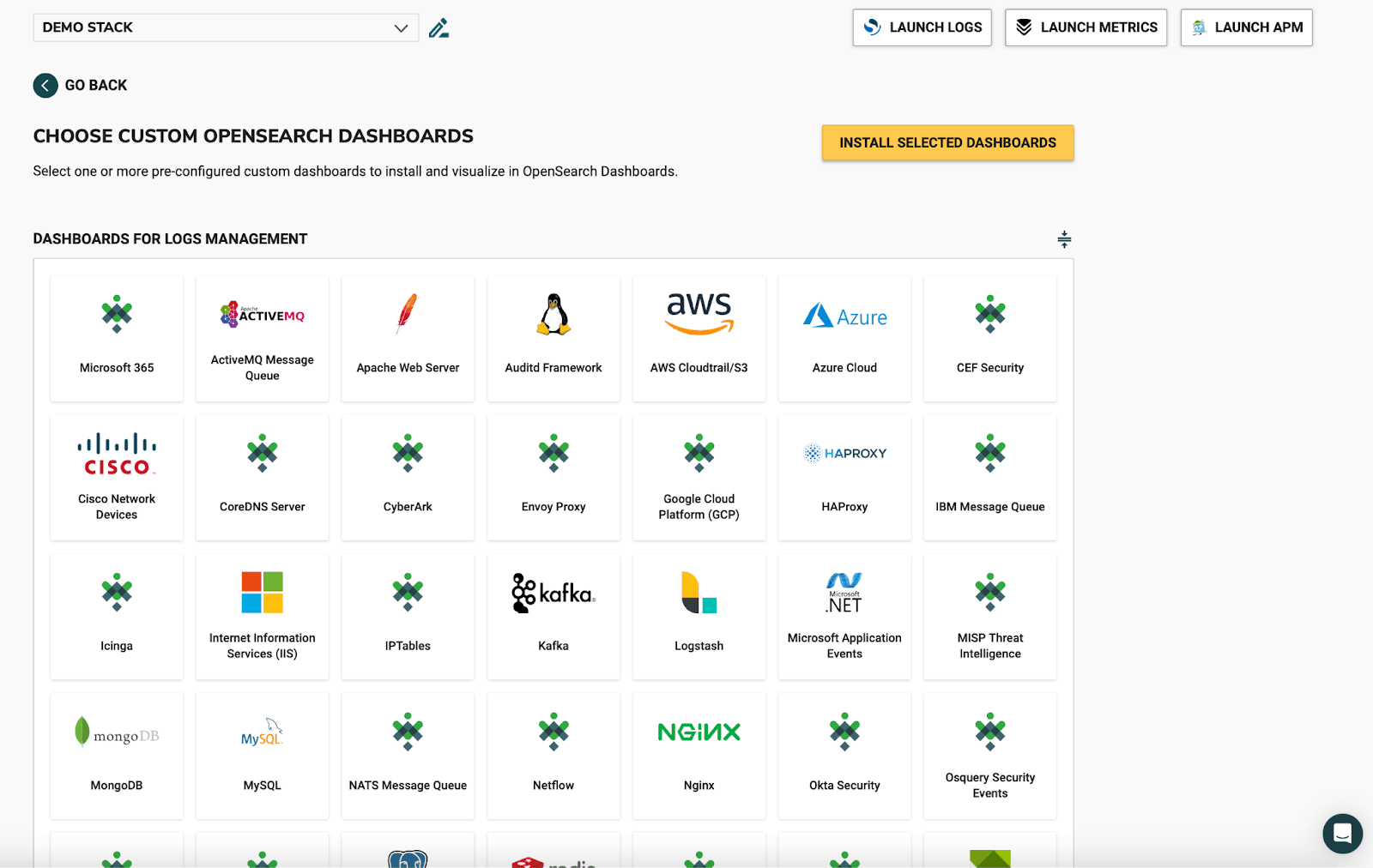Select the Okta Security dashboard tile
Screen dimensions: 1373x868
pyautogui.click(x=844, y=755)
